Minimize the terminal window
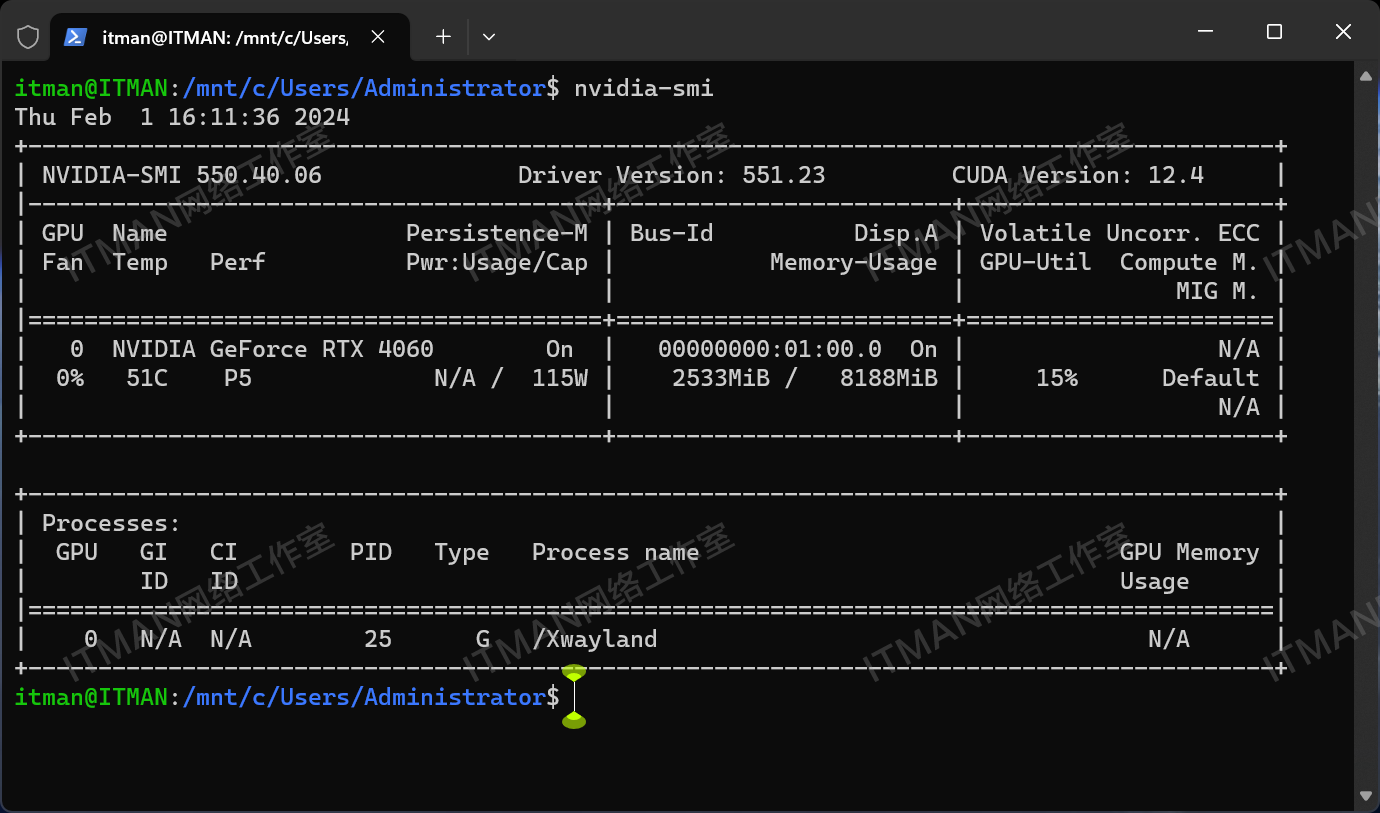Image resolution: width=1380 pixels, height=813 pixels. pyautogui.click(x=1205, y=32)
